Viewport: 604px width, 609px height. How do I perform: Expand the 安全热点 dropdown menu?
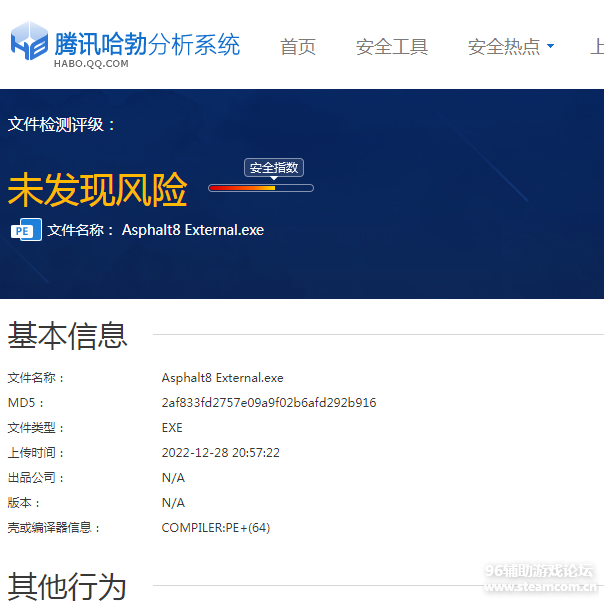[x=511, y=47]
